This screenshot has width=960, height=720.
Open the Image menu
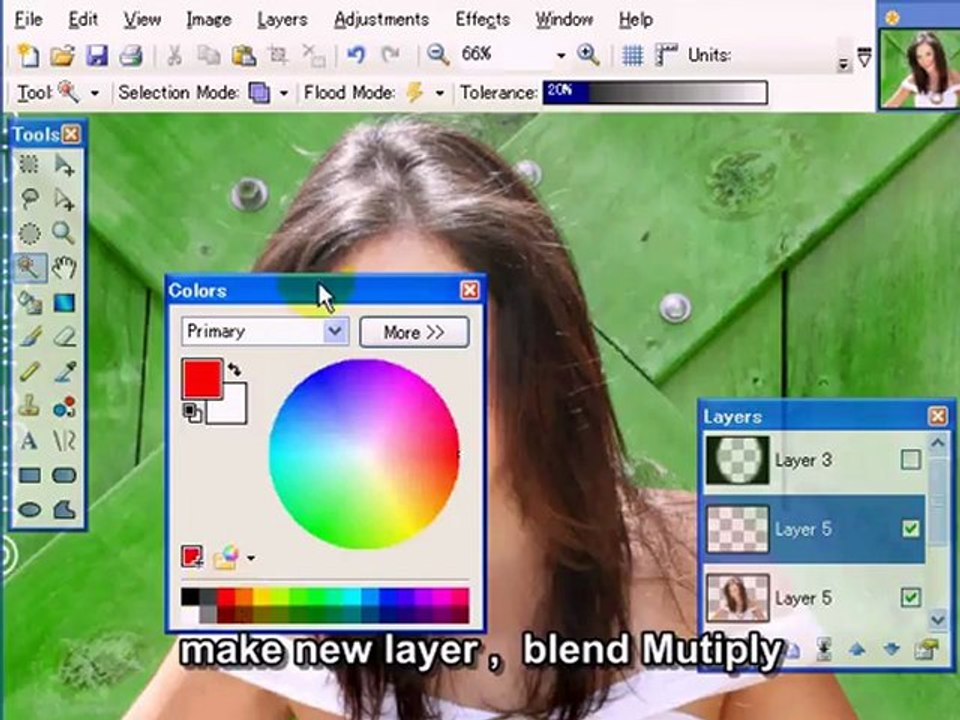point(209,20)
